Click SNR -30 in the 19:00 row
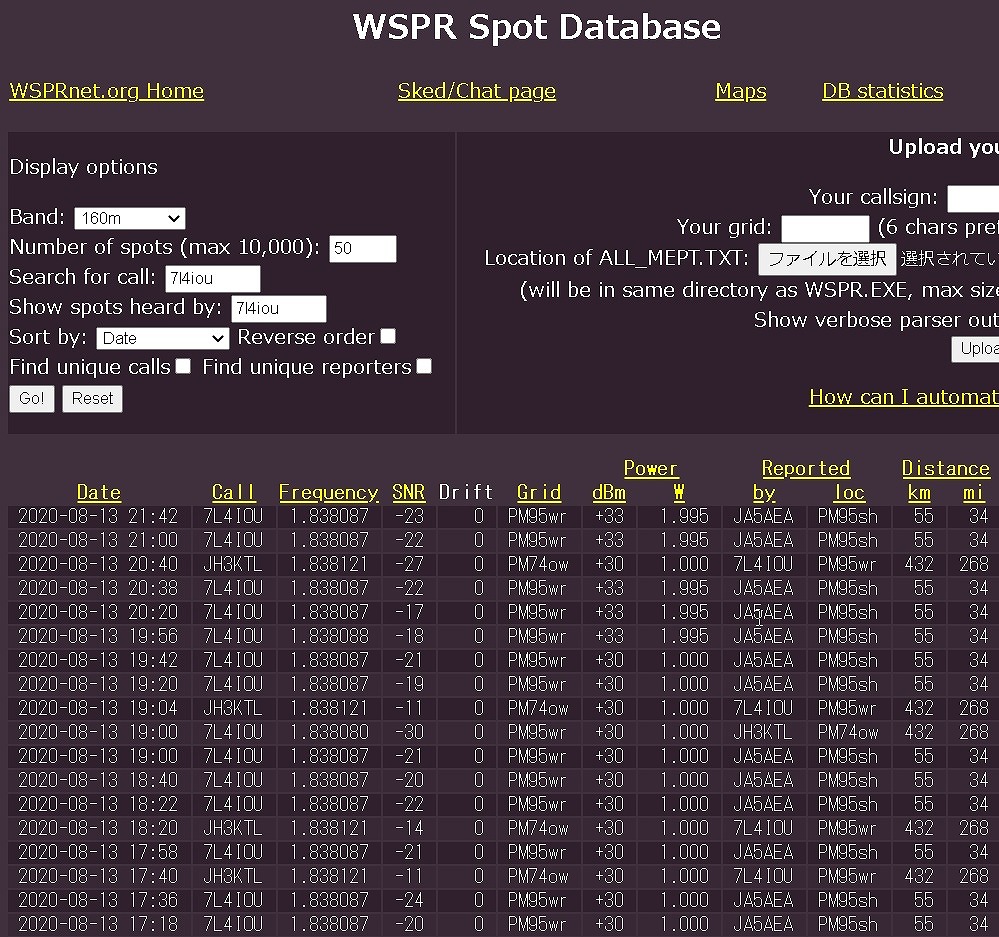Image resolution: width=999 pixels, height=937 pixels. tap(409, 732)
